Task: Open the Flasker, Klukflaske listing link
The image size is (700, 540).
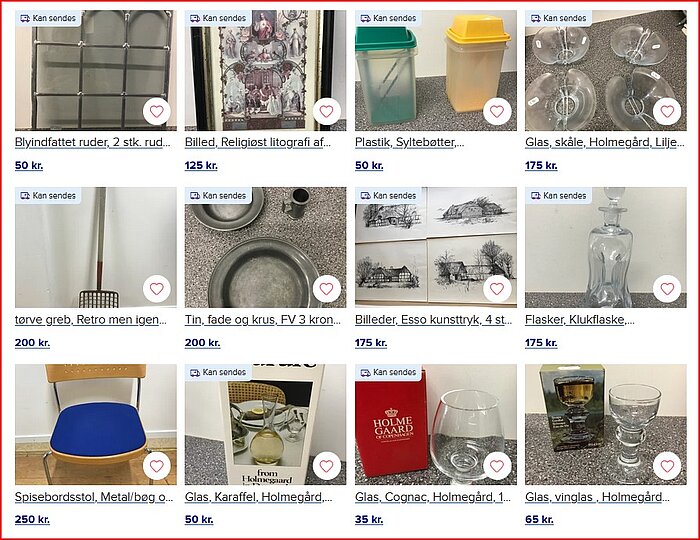Action: 580,320
